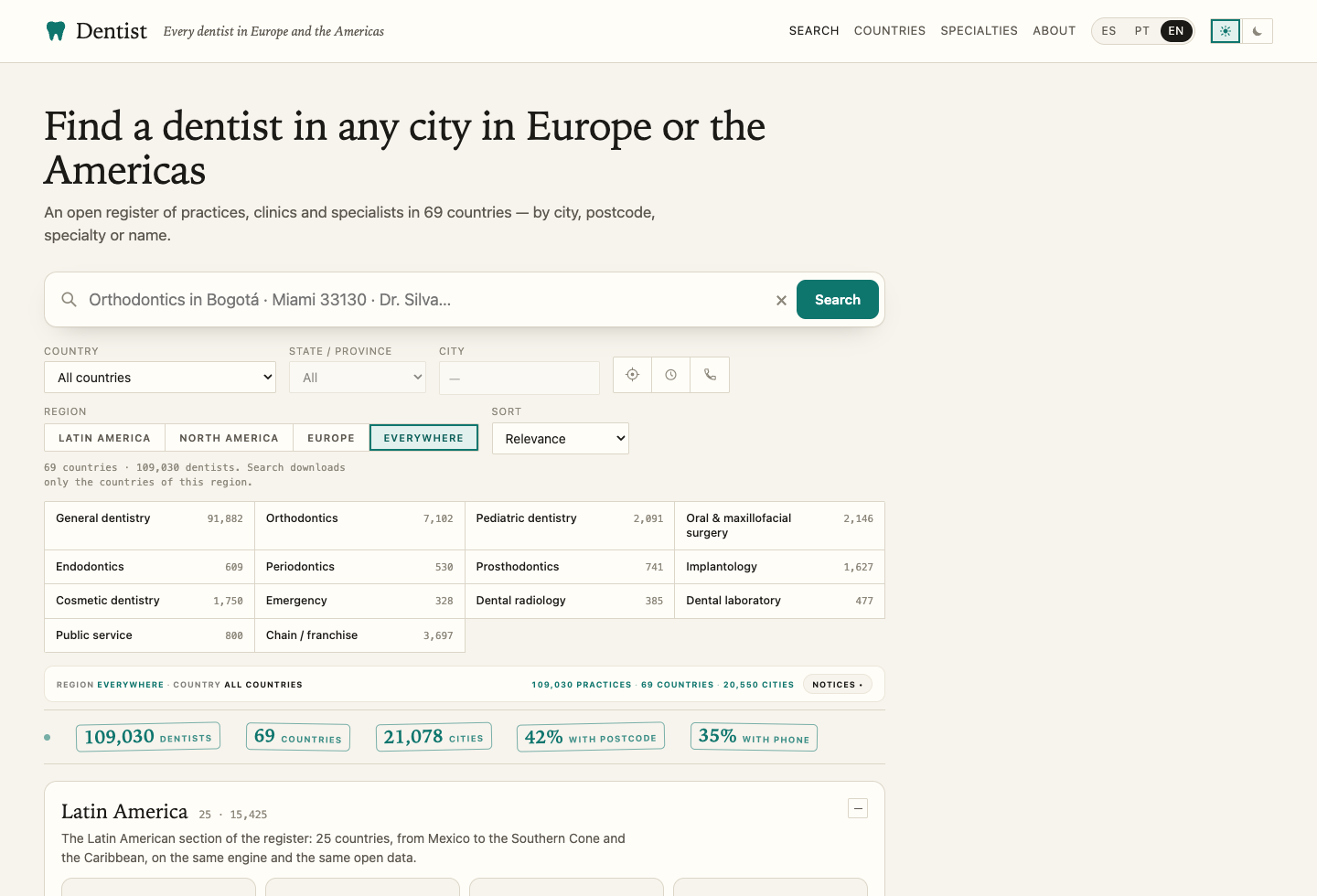Toggle the clock icon filter
The image size is (1317, 896).
(x=671, y=375)
